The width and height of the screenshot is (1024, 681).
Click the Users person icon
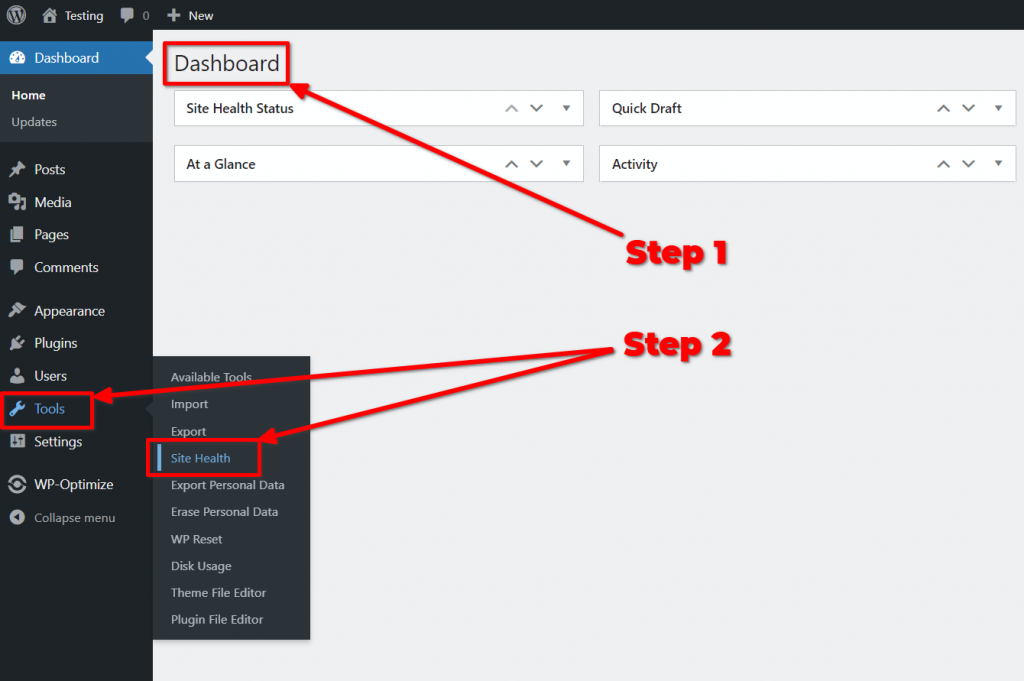point(18,375)
